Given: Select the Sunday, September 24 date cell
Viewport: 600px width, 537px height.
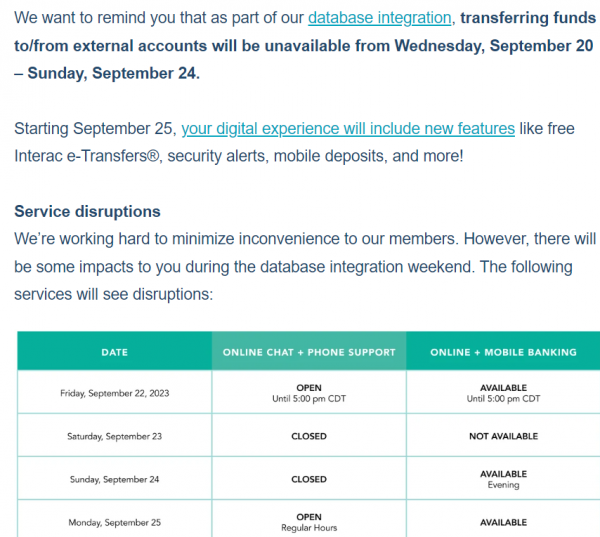Looking at the screenshot, I should point(114,479).
